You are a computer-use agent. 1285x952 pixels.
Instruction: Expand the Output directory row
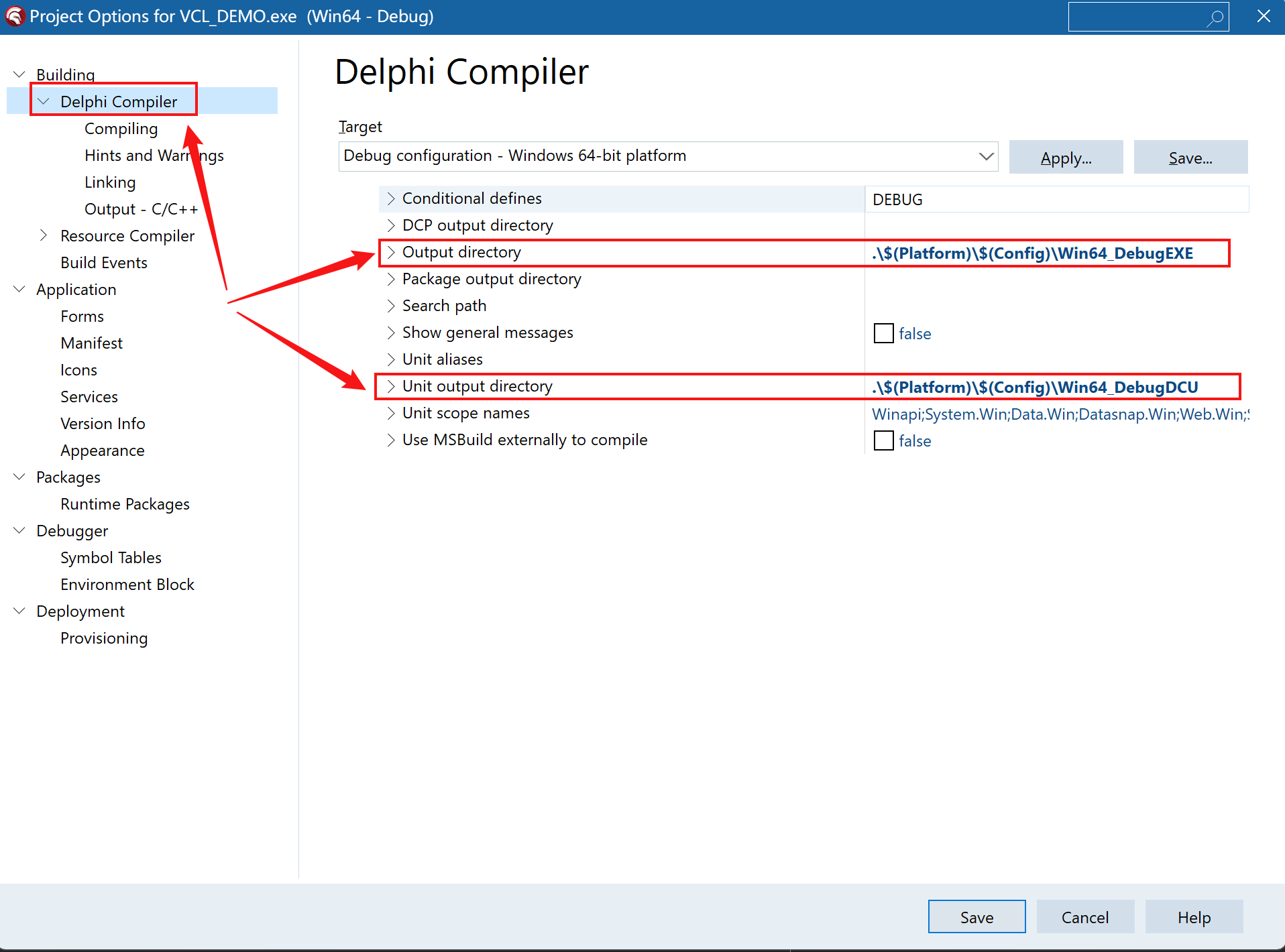point(391,252)
